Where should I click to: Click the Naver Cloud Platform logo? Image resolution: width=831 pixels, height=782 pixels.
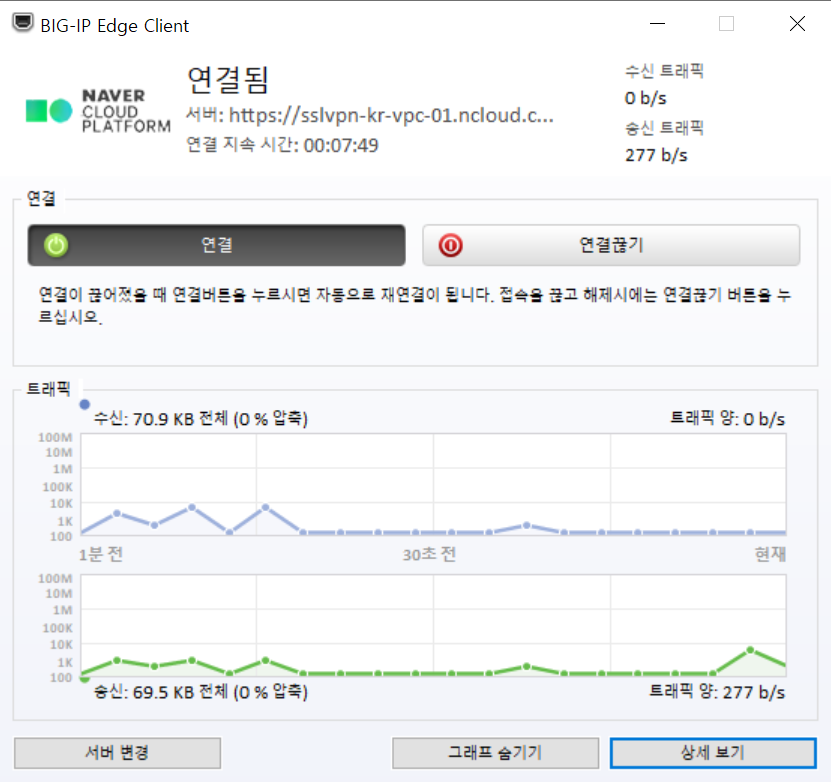pos(99,111)
